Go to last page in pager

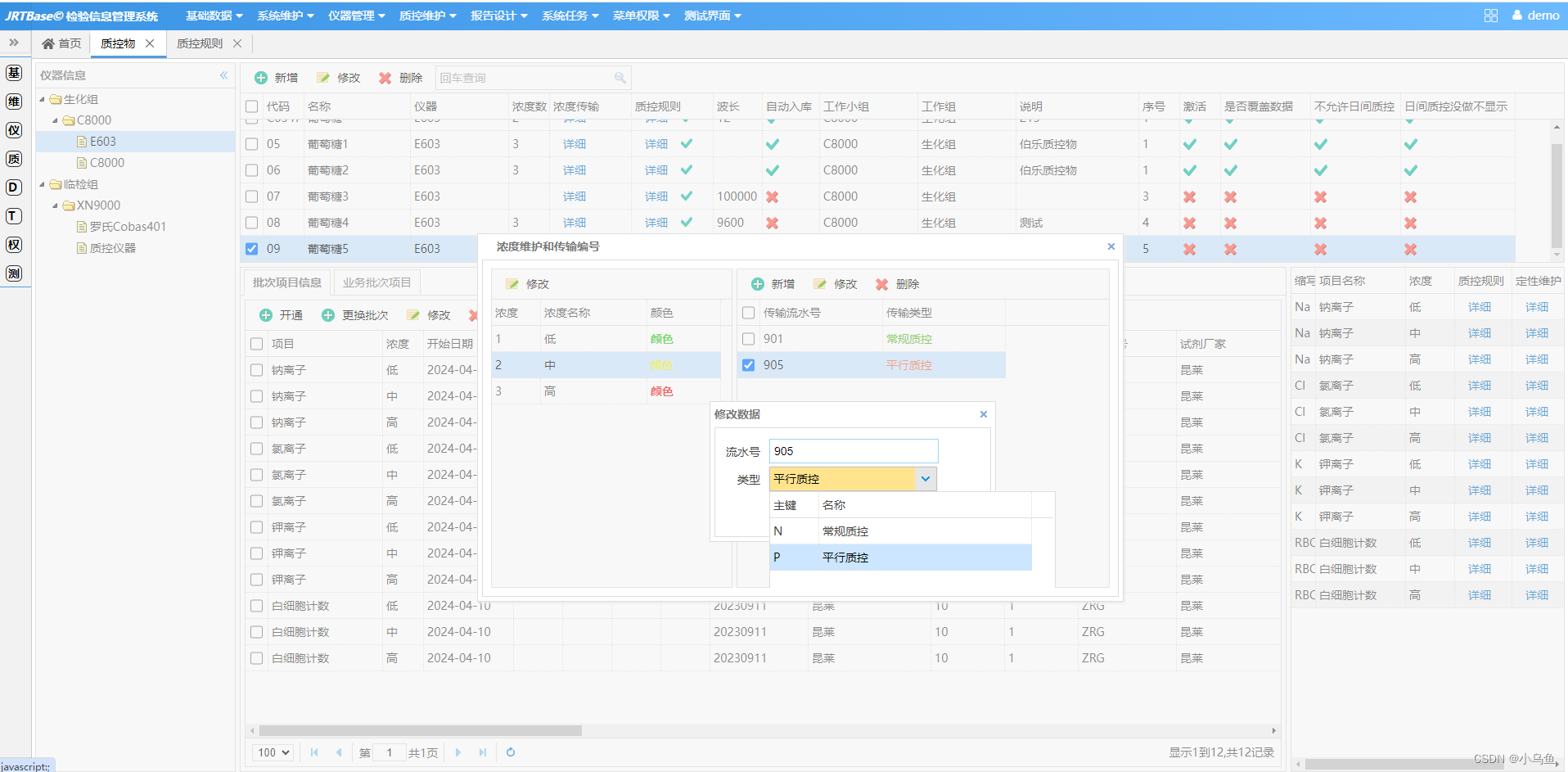point(483,752)
